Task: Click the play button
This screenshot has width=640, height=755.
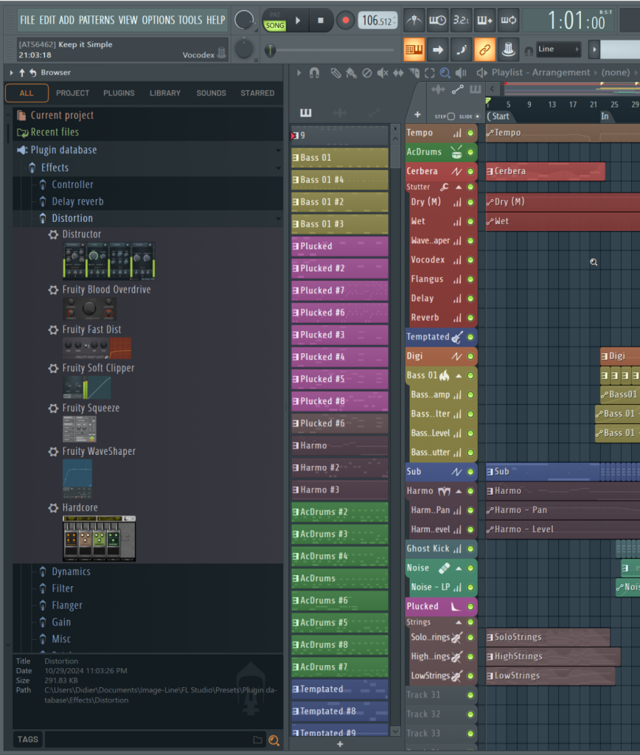Action: [298, 21]
